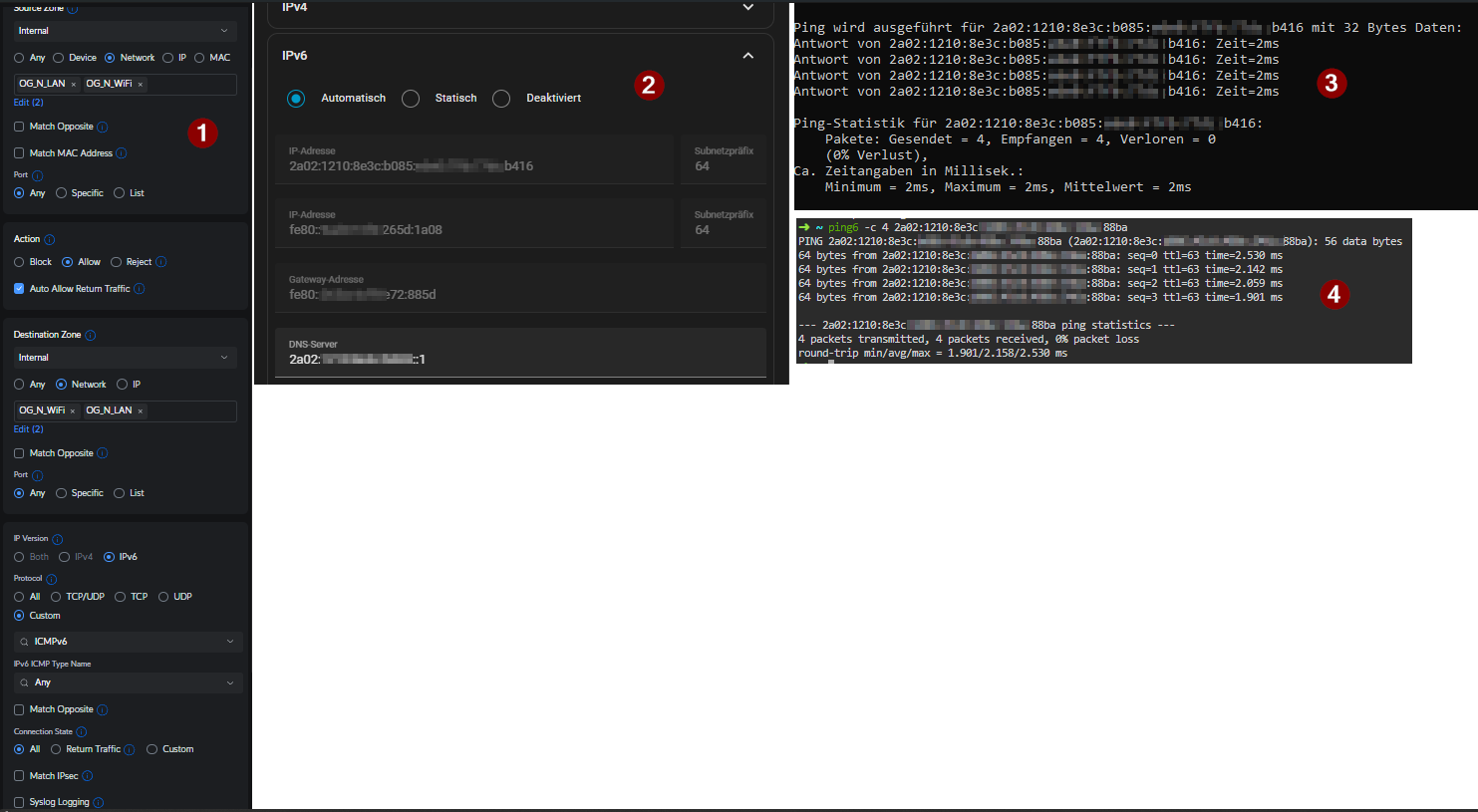Choose the UDP protocol option
The height and width of the screenshot is (812, 1478).
162,597
